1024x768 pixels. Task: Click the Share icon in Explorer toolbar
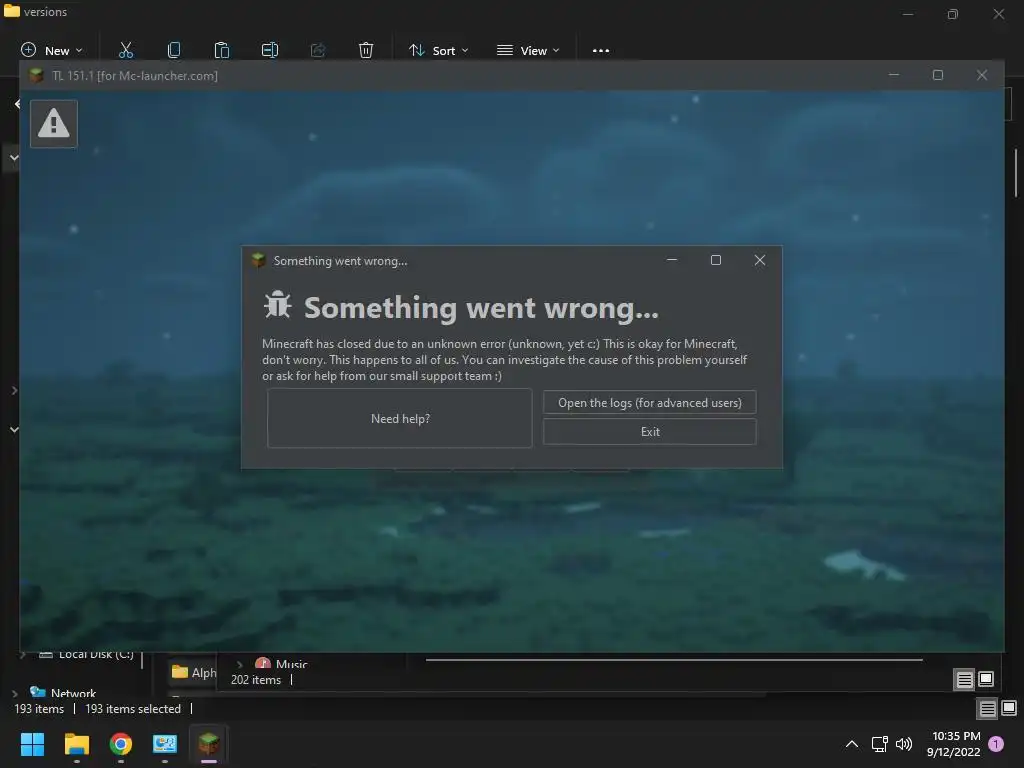tap(318, 50)
